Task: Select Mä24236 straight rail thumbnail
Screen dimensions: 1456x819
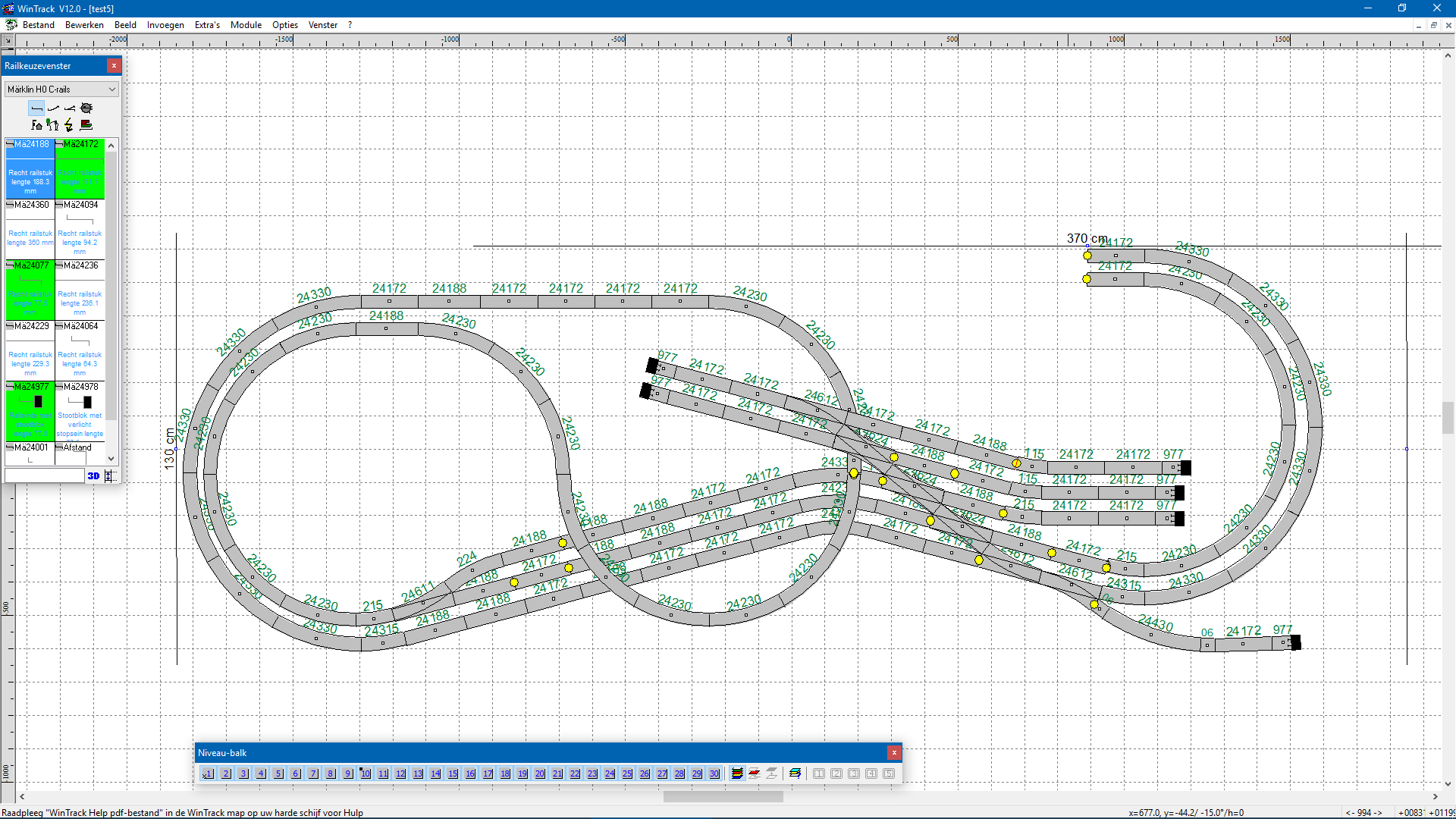Action: pos(80,290)
